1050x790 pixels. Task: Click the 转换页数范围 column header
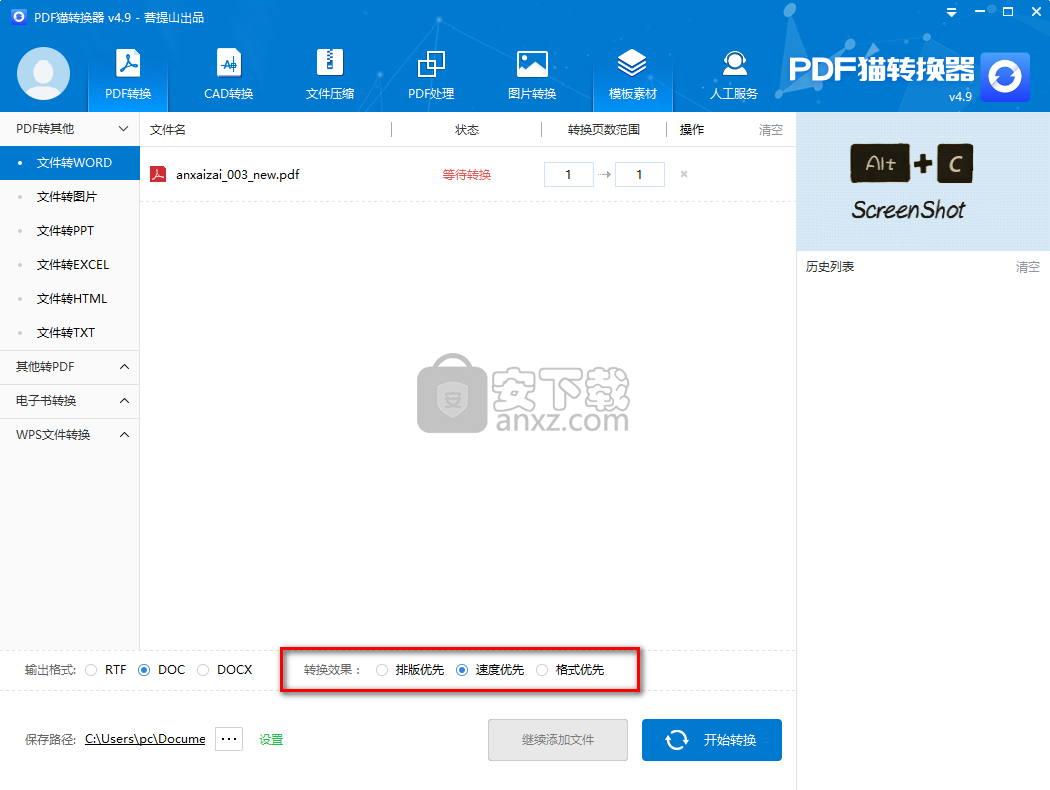point(603,130)
